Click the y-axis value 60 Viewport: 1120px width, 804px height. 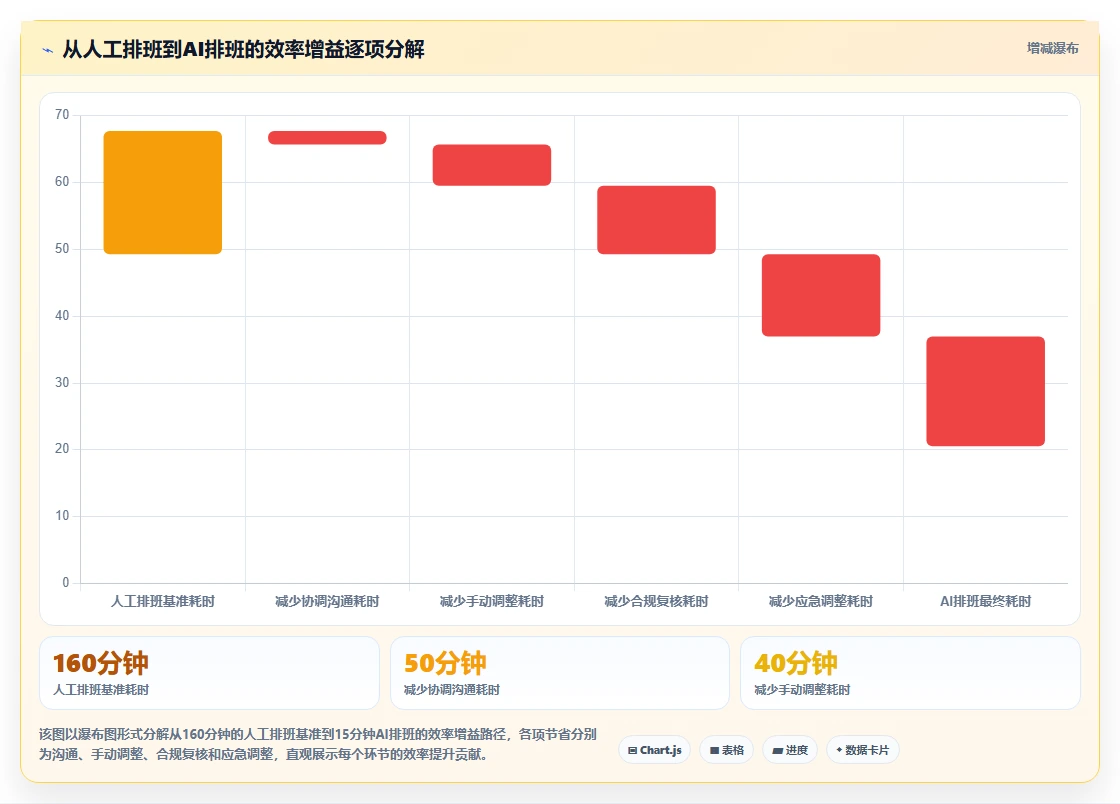[x=62, y=181]
